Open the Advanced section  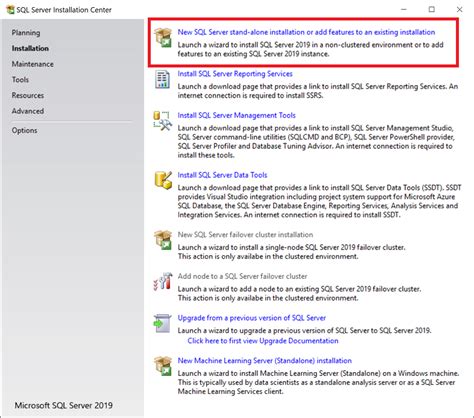(28, 111)
